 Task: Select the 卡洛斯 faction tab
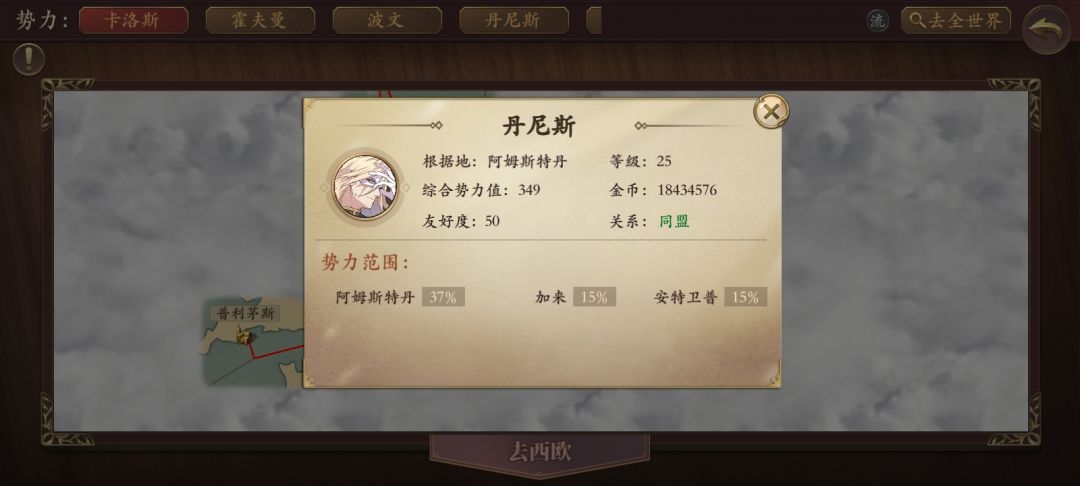click(134, 21)
